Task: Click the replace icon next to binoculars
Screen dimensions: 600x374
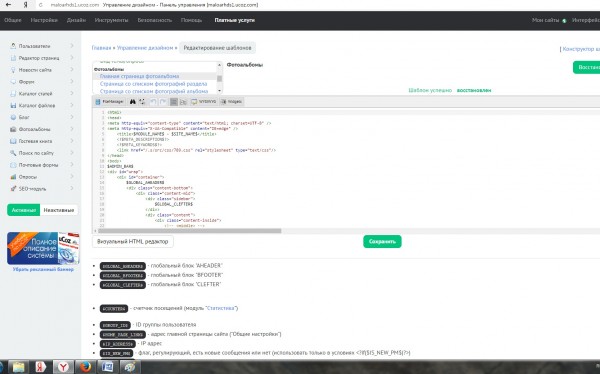Action: tap(142, 102)
